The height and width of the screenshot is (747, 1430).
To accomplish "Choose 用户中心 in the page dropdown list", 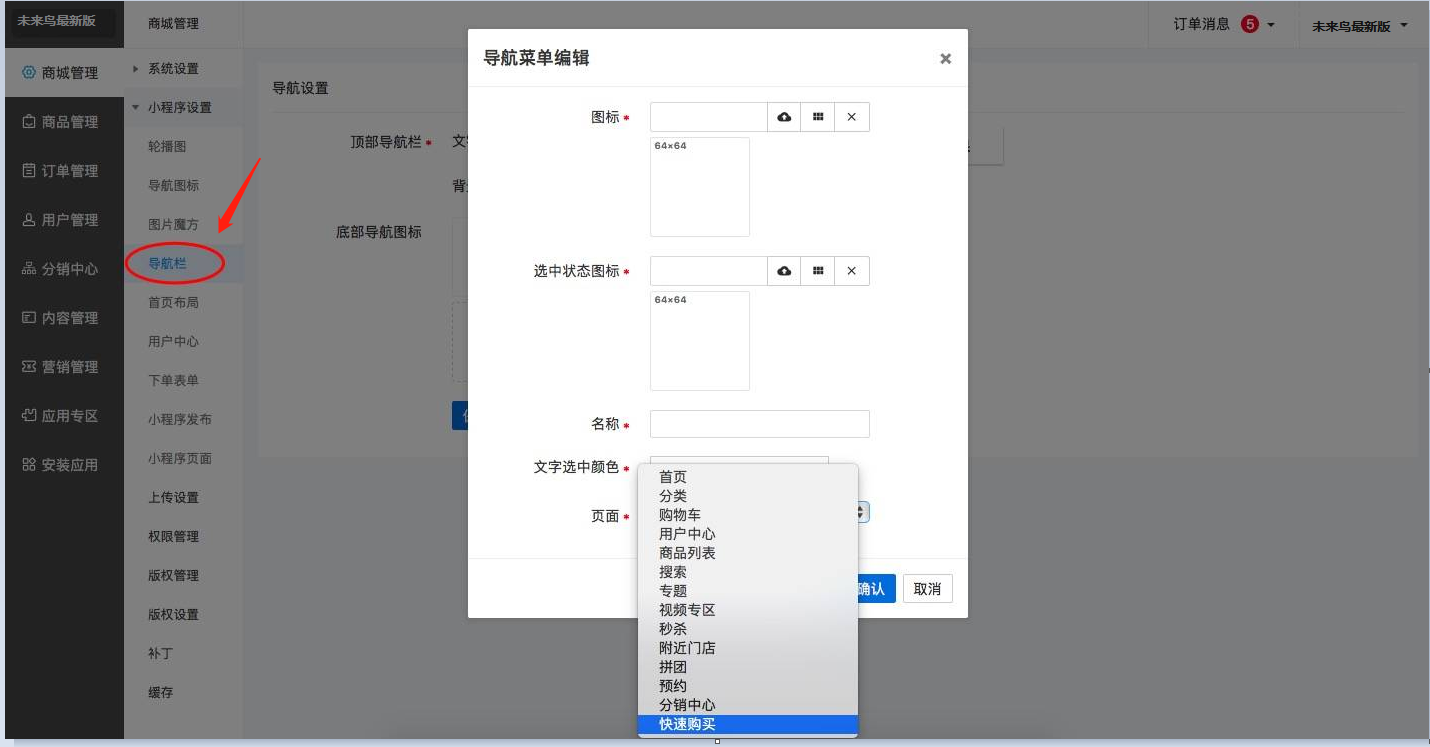I will [748, 534].
